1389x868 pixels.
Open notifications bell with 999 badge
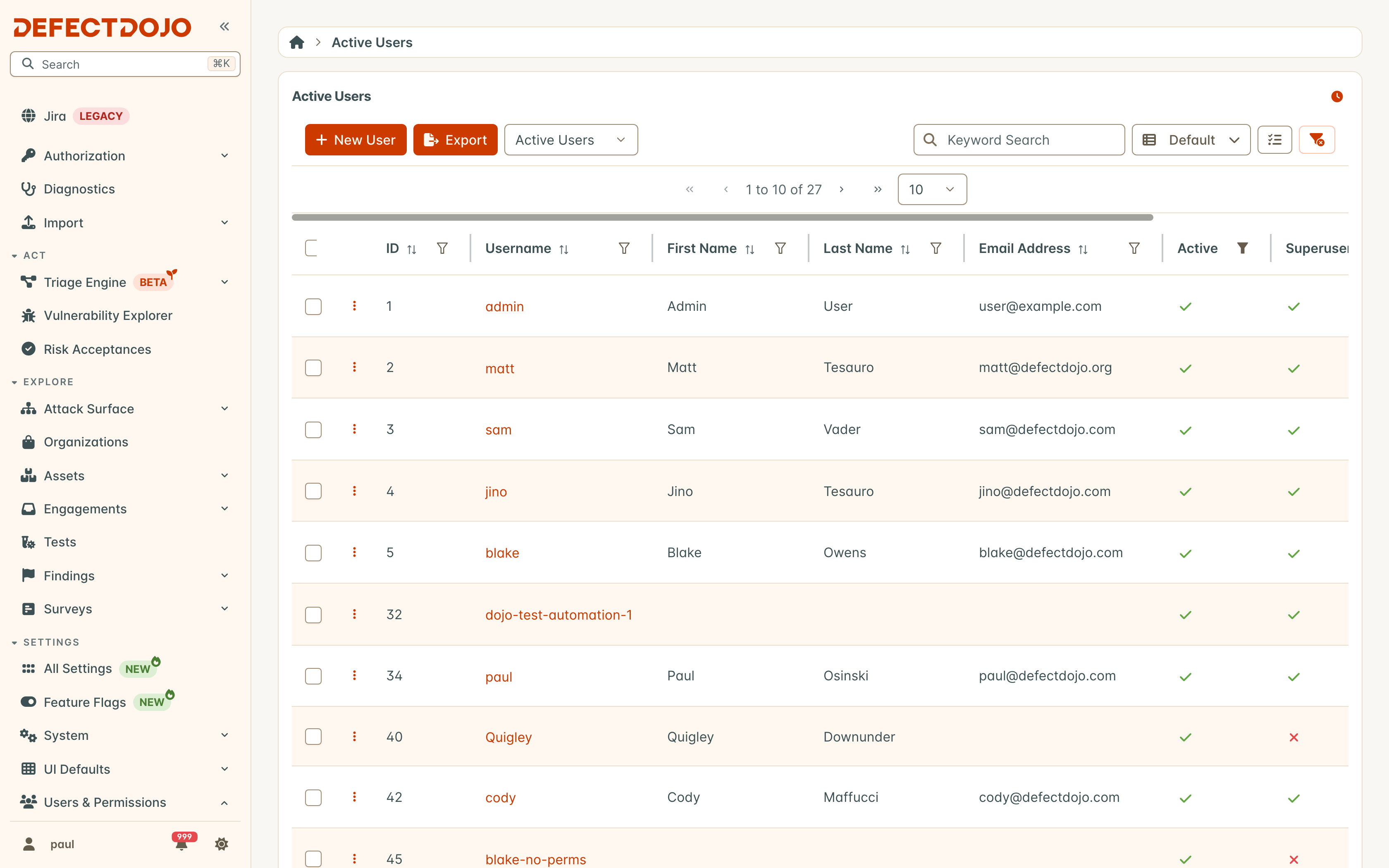(182, 843)
